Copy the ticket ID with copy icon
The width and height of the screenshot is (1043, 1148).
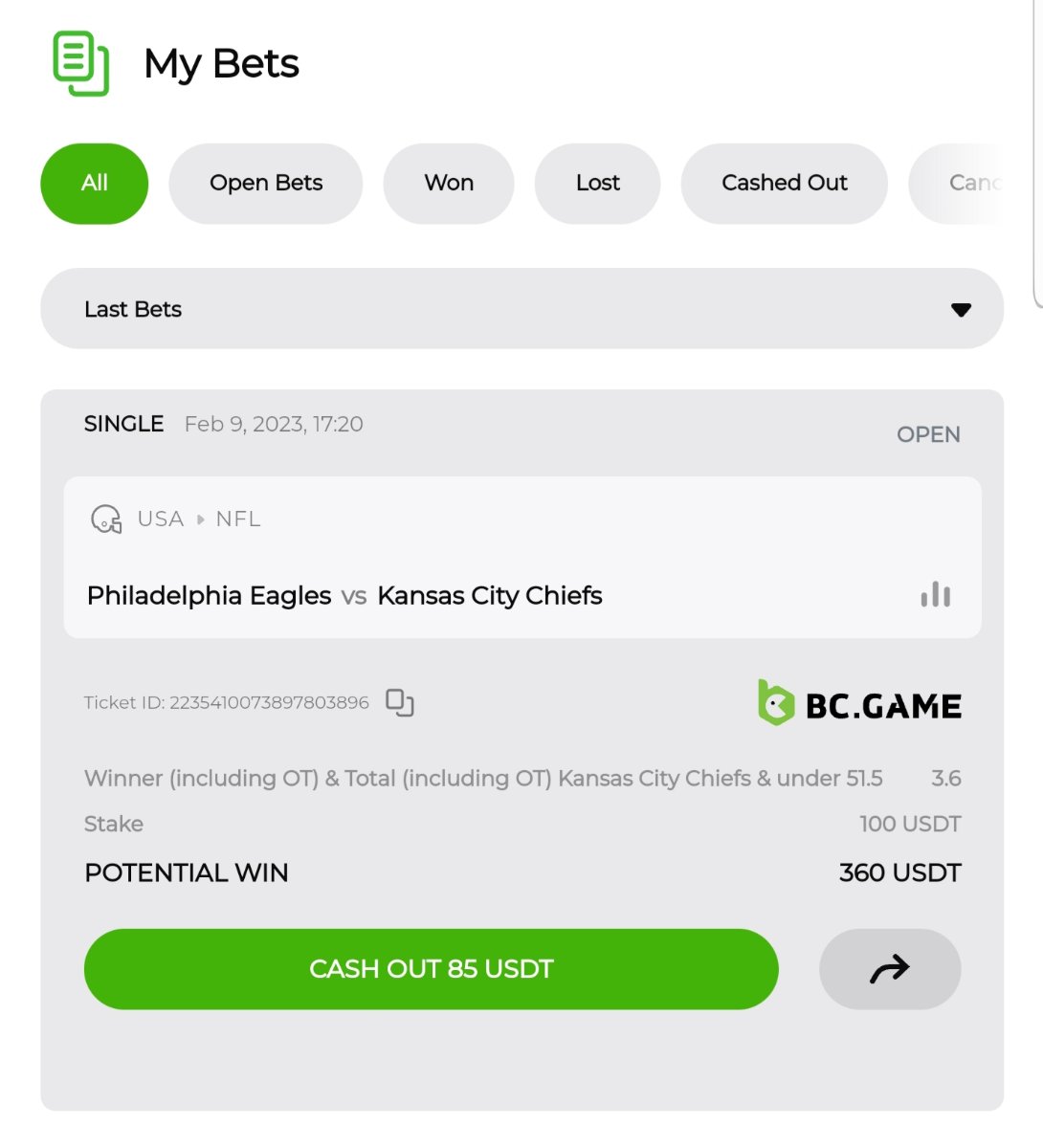click(x=399, y=702)
